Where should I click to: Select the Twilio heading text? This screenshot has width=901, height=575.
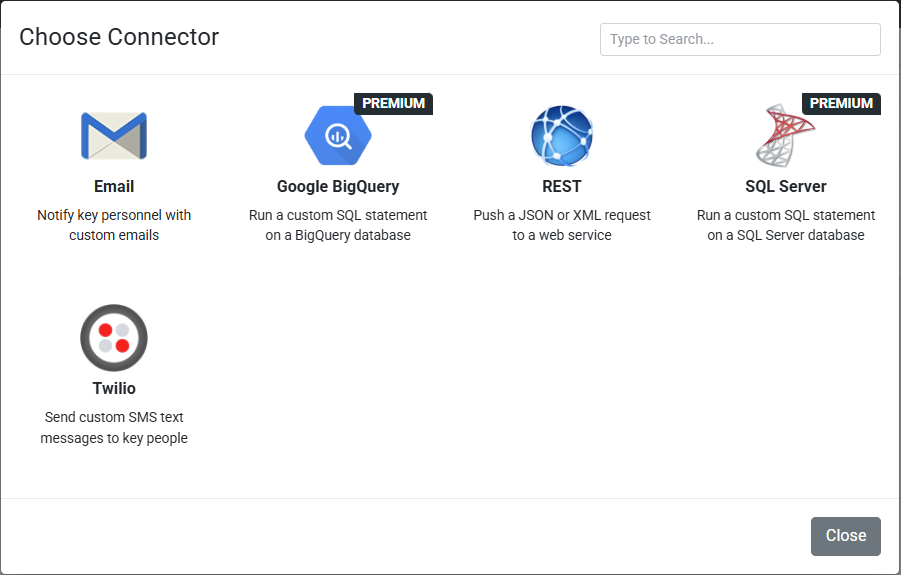(x=114, y=389)
